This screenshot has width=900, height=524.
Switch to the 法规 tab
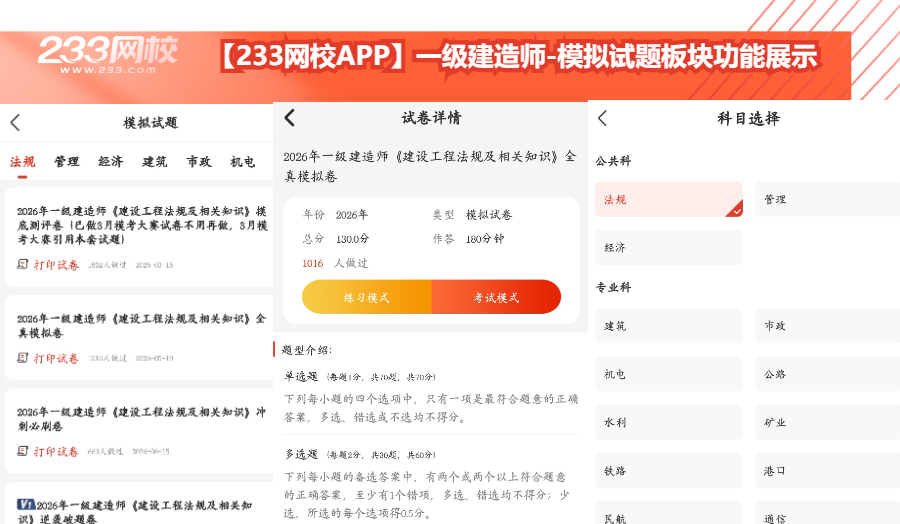point(22,162)
